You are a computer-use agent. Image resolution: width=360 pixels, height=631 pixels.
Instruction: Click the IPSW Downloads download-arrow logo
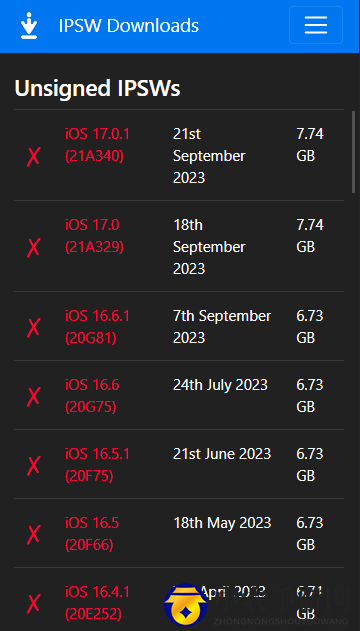click(x=29, y=26)
